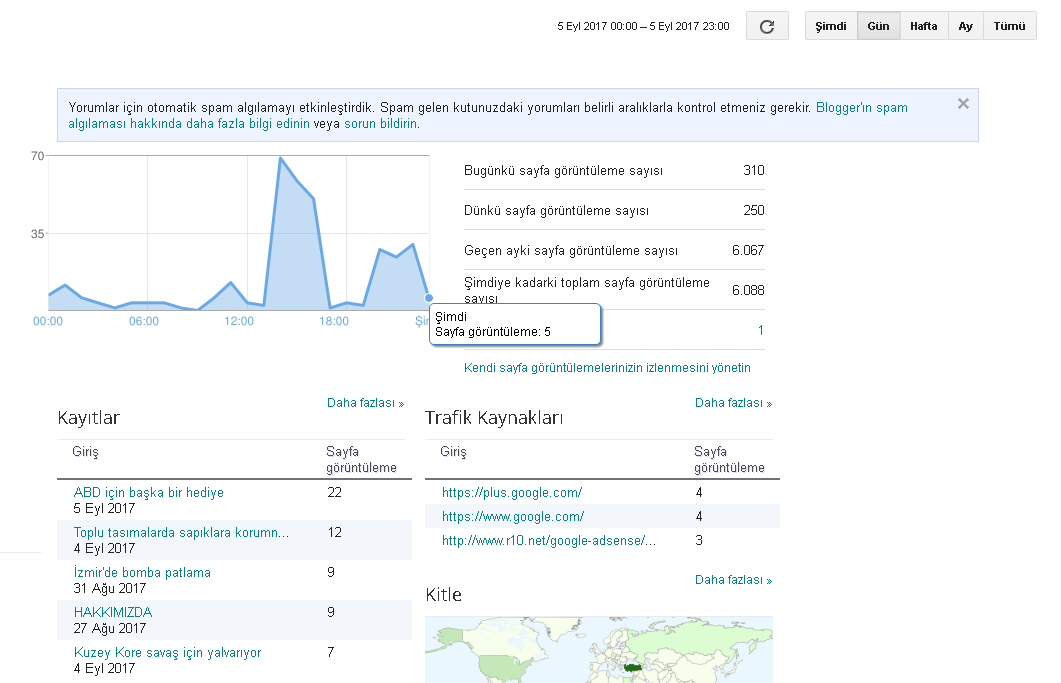Open Daha fazlası link above Trafik Kaynakları

(x=733, y=403)
